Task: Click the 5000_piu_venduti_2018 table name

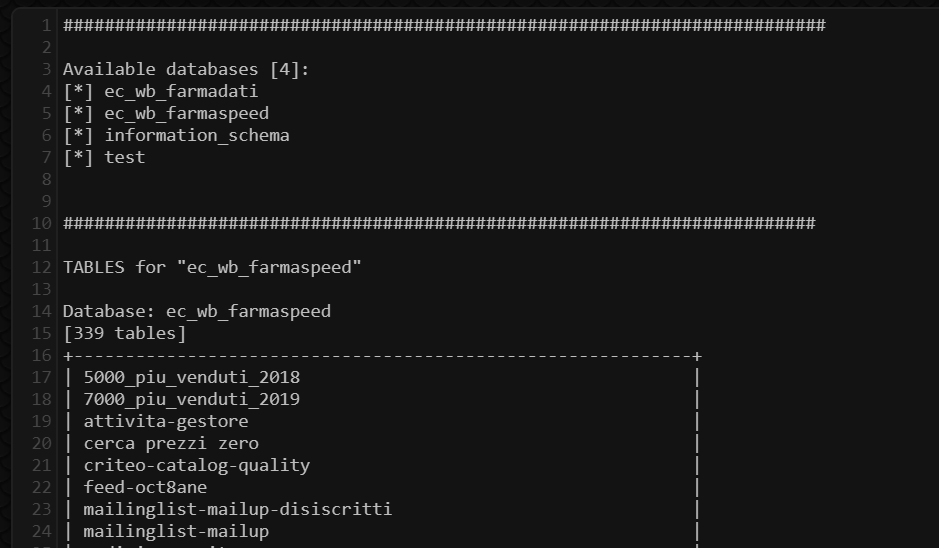Action: click(x=191, y=377)
